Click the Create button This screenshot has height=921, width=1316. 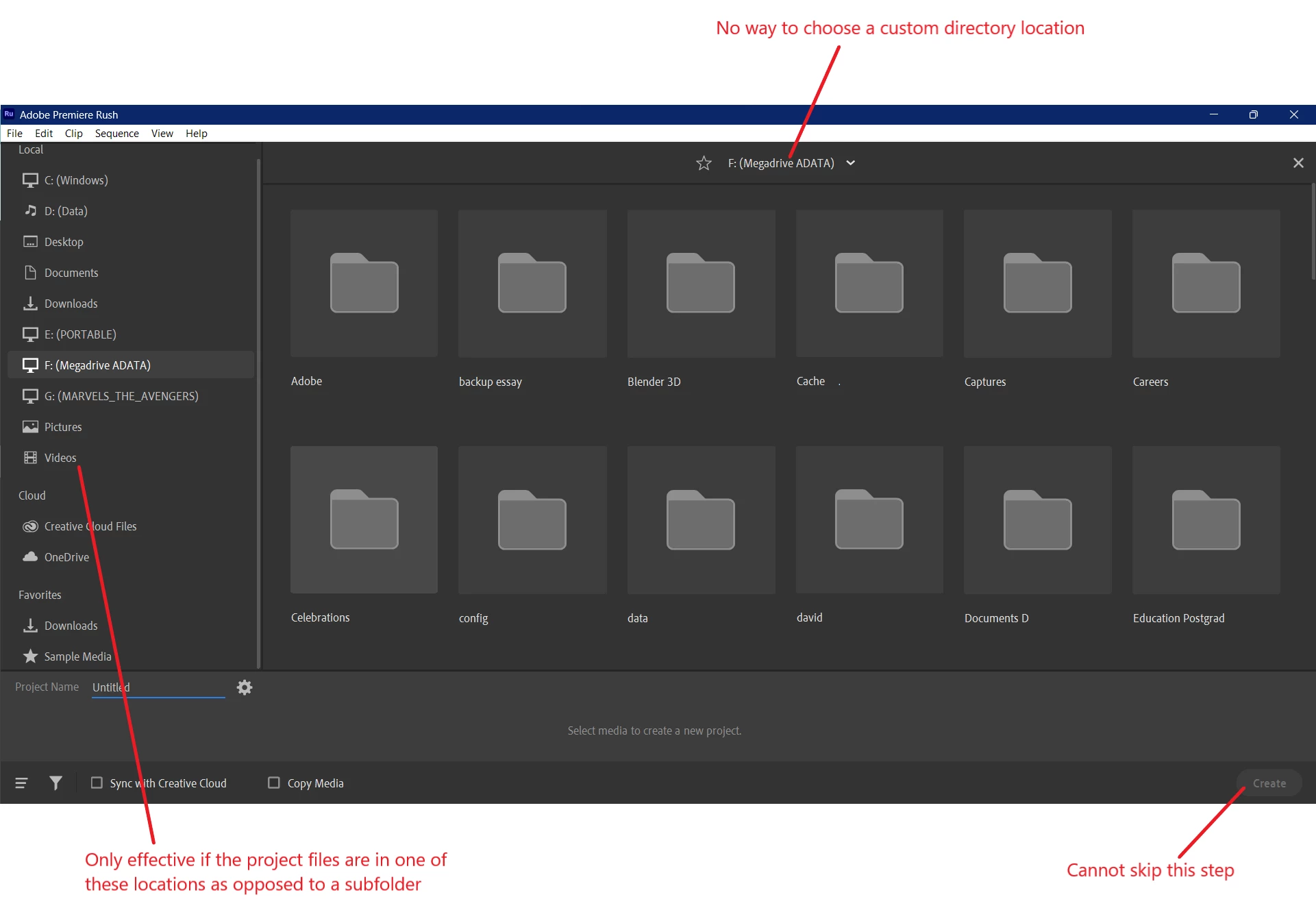(1269, 783)
